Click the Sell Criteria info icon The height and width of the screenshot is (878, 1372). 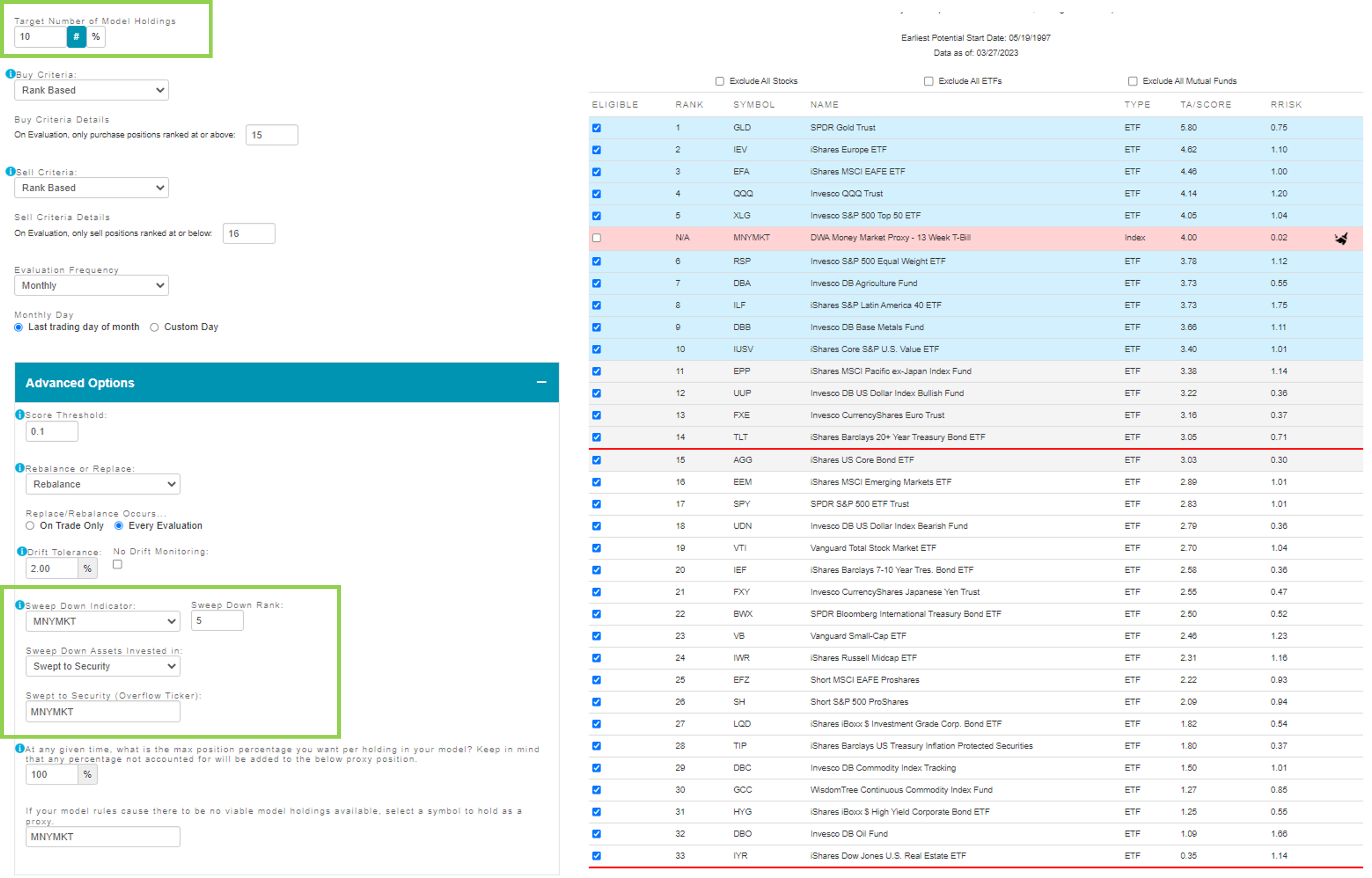click(x=10, y=172)
